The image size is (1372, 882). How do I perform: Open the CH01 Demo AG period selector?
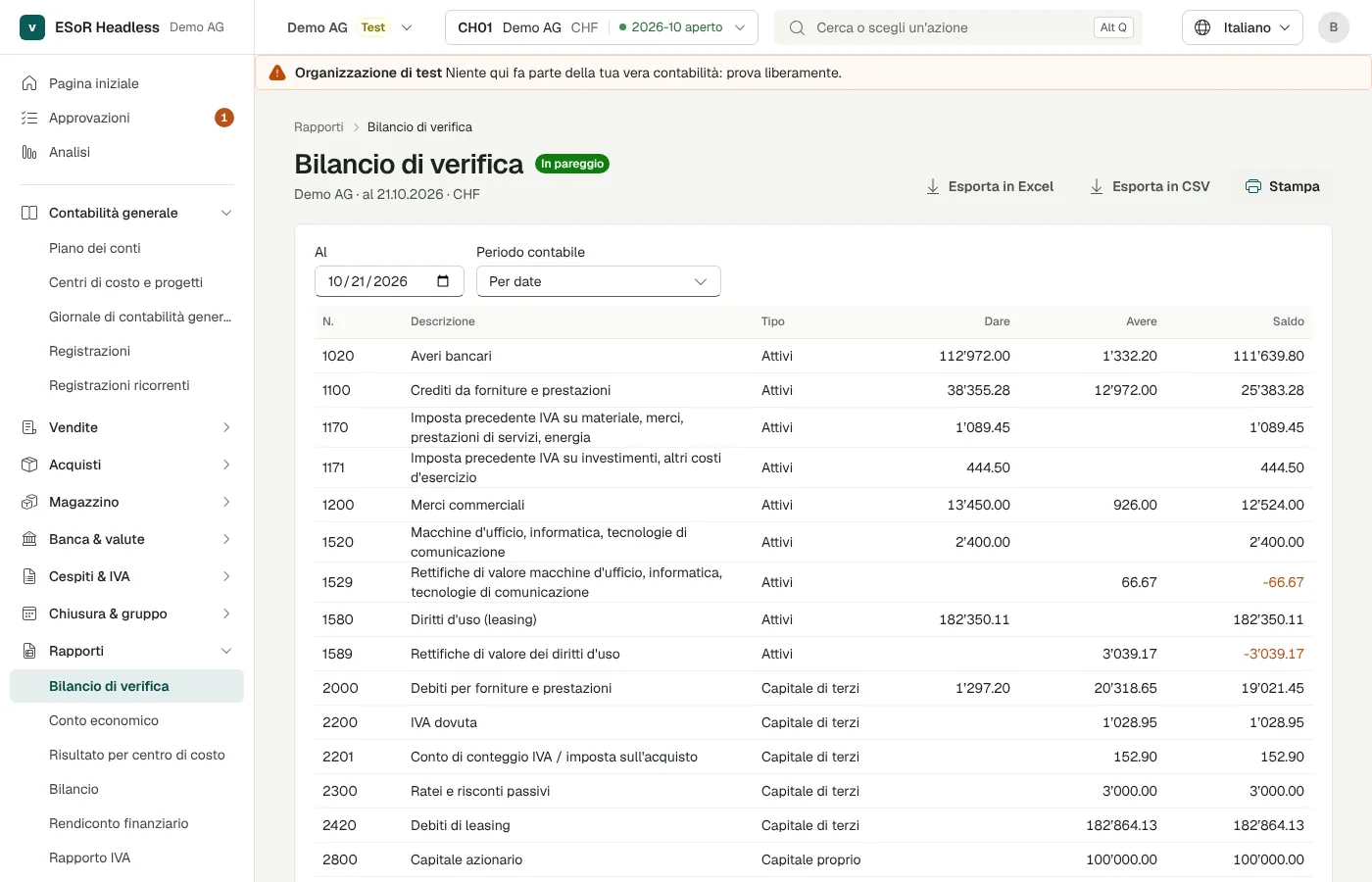[x=602, y=27]
